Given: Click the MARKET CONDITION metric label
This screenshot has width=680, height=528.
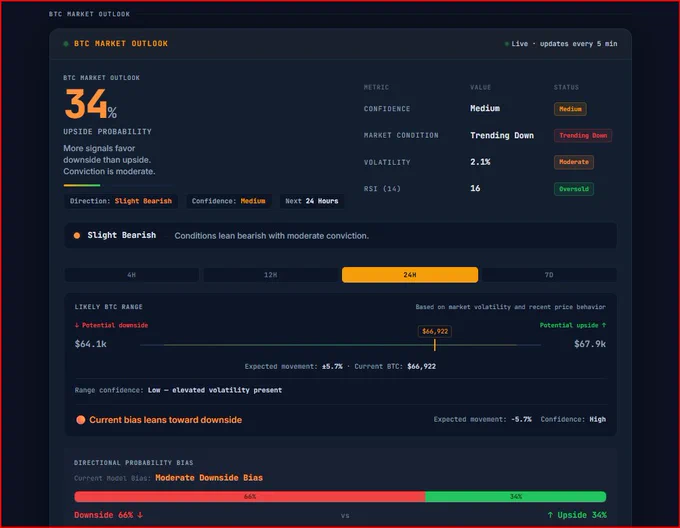Looking at the screenshot, I should [x=401, y=136].
